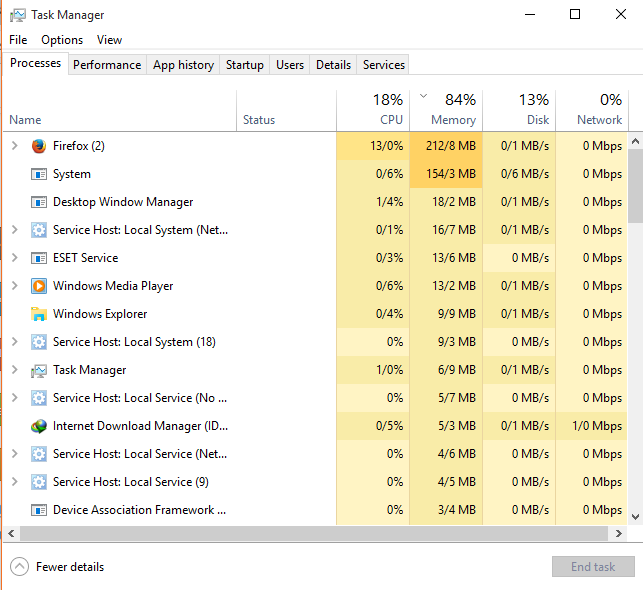Select the Desktop Window Manager icon
The image size is (643, 590).
pyautogui.click(x=39, y=202)
